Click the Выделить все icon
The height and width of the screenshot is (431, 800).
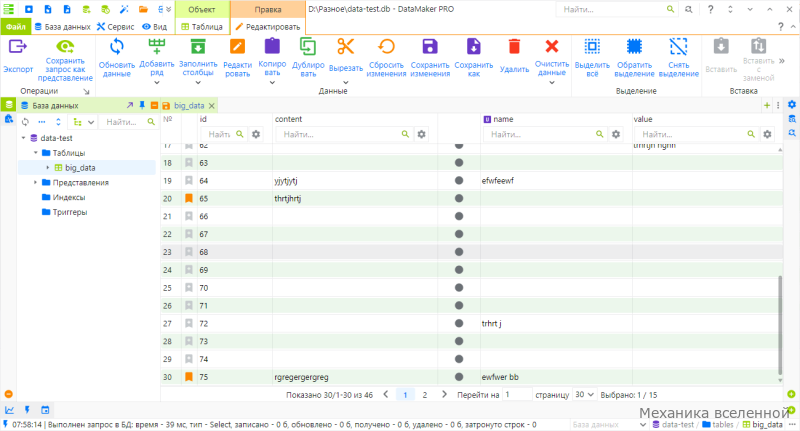[x=592, y=47]
